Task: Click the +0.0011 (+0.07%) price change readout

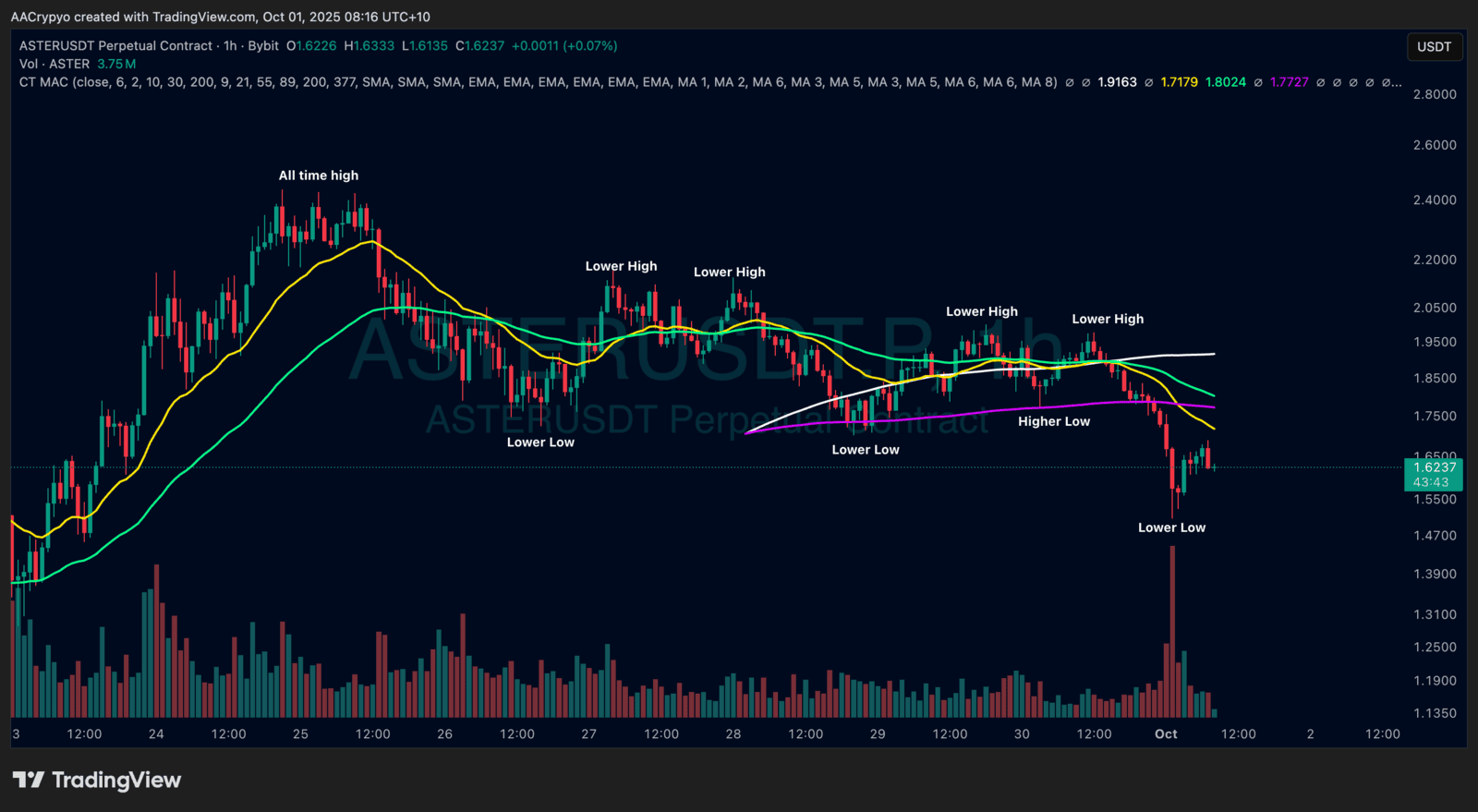Action: click(x=564, y=45)
